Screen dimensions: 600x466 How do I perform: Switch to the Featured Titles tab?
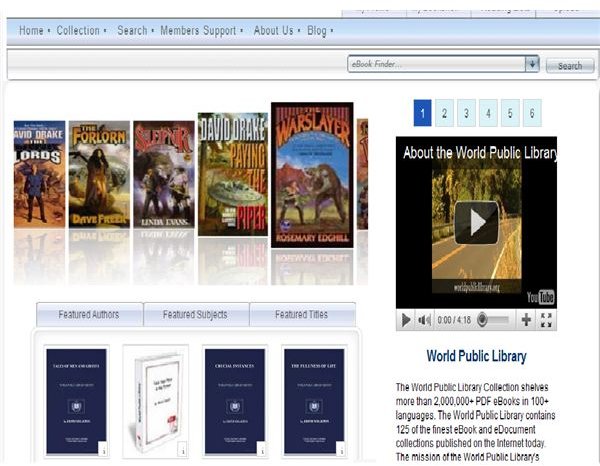click(302, 314)
